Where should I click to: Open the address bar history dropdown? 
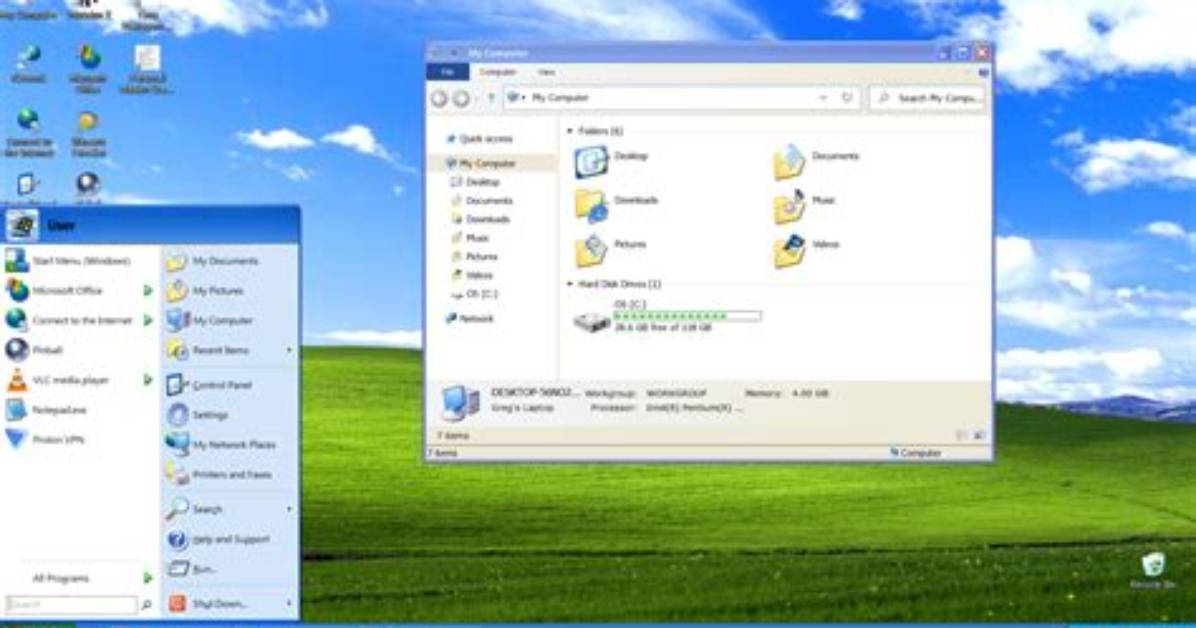click(x=823, y=98)
